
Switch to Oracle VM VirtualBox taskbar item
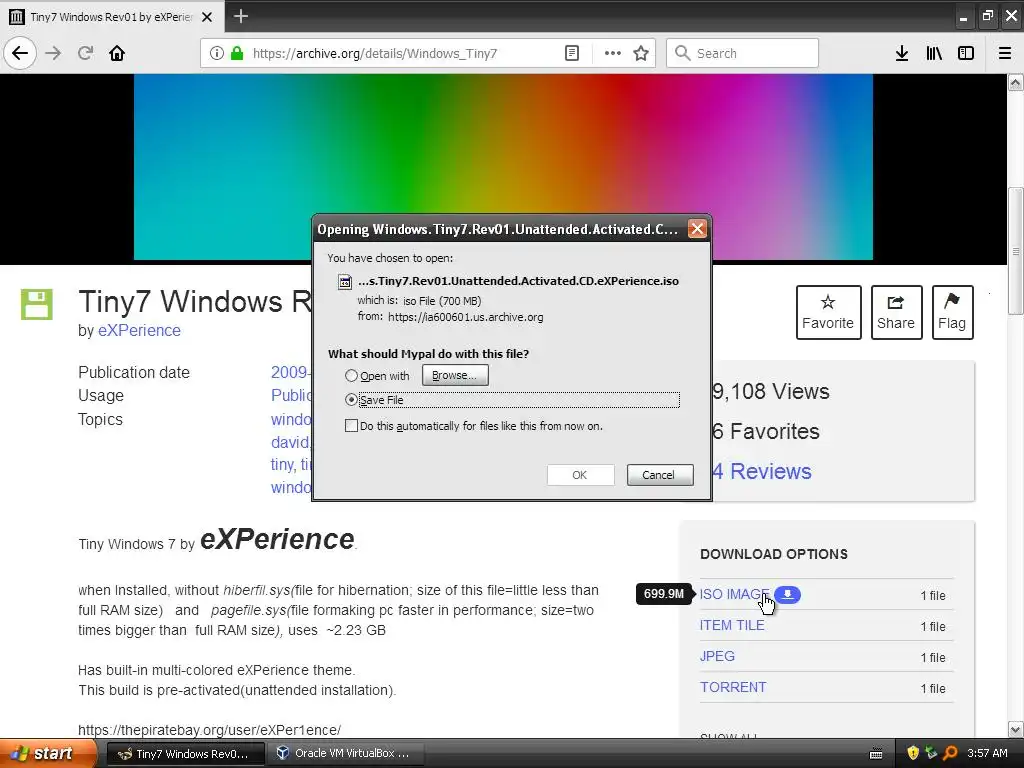[x=345, y=754]
